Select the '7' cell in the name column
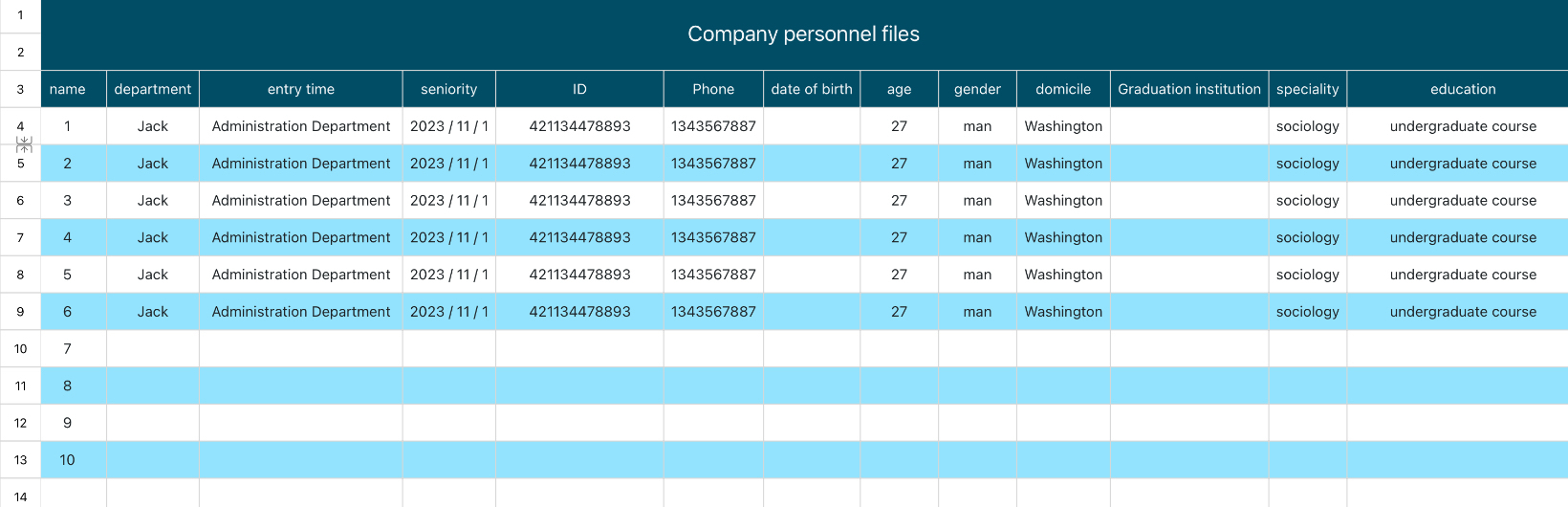Screen dimensions: 1568x507 coord(74,349)
